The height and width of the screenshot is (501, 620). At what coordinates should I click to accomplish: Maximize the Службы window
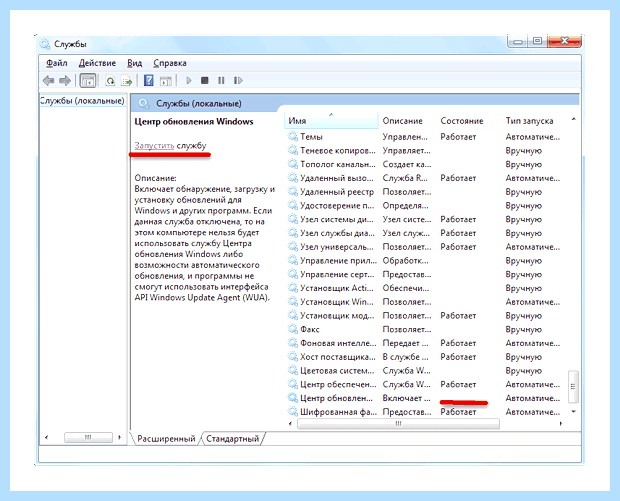(x=537, y=41)
